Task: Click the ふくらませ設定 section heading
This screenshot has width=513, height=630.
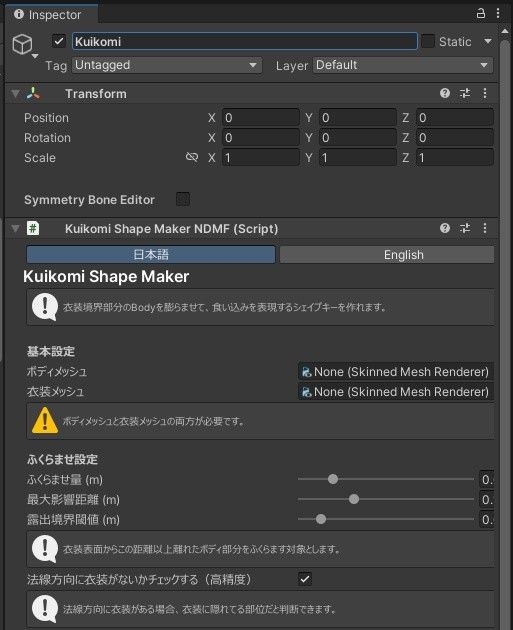Action: click(x=62, y=459)
